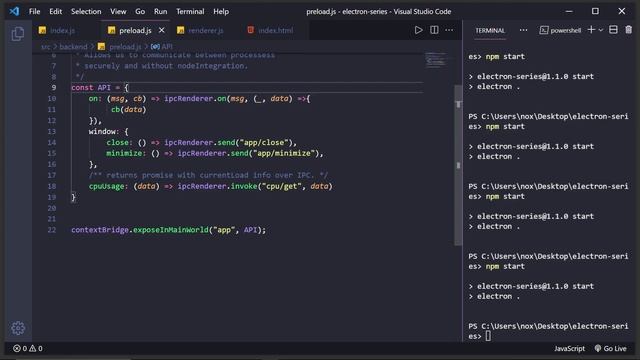
Task: Click the 'close' property in code
Action: point(118,142)
